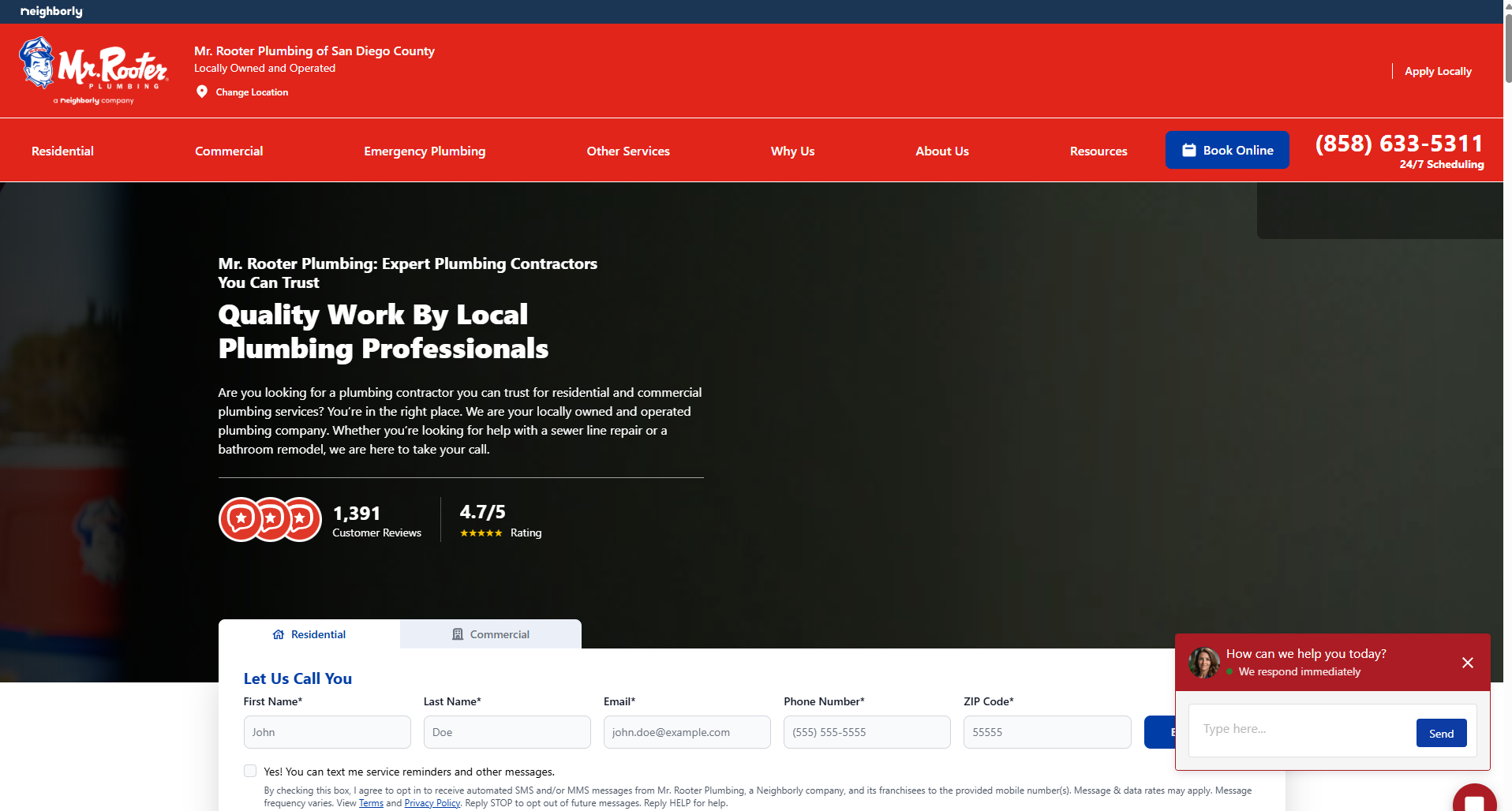Click the Apply Locally link
1512x811 pixels.
1438,71
